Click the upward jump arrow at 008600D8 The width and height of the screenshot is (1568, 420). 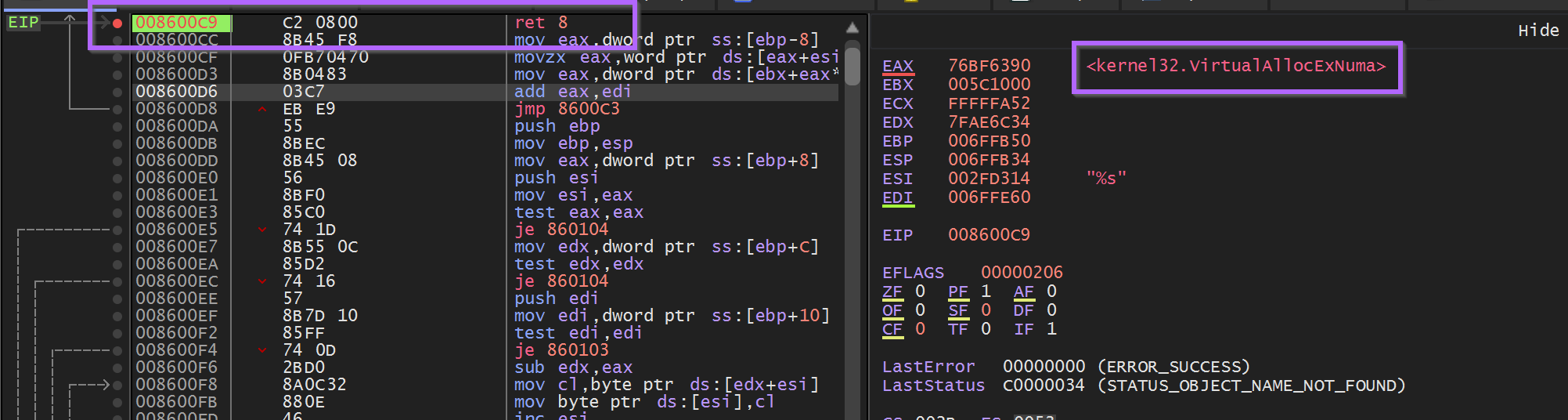[x=262, y=109]
